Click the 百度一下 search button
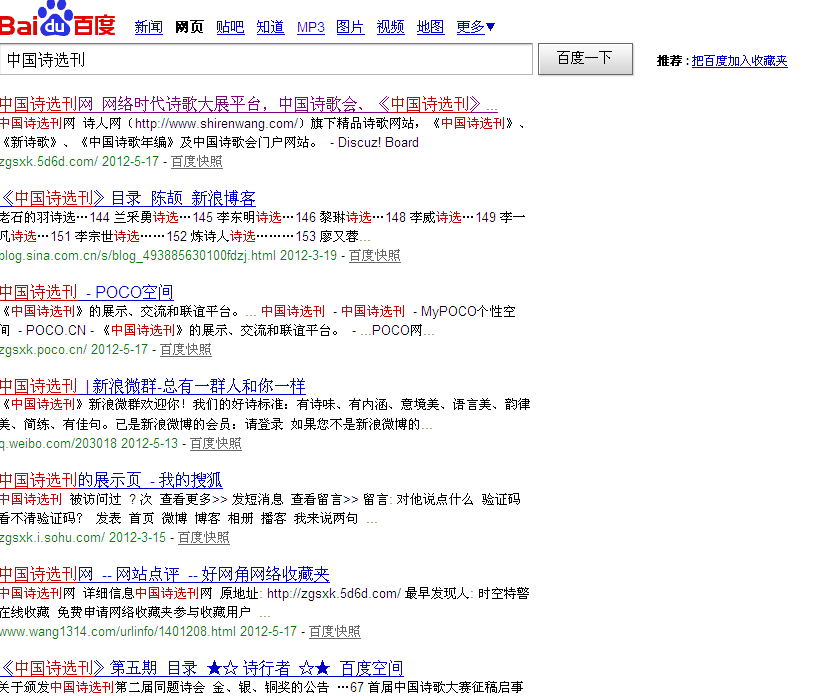This screenshot has width=831, height=696. click(585, 59)
